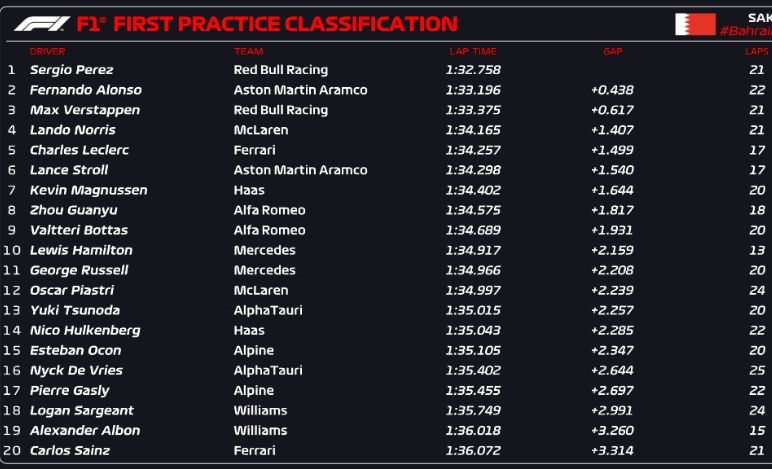Click the F1 logo in the header
The width and height of the screenshot is (772, 469).
pos(42,24)
